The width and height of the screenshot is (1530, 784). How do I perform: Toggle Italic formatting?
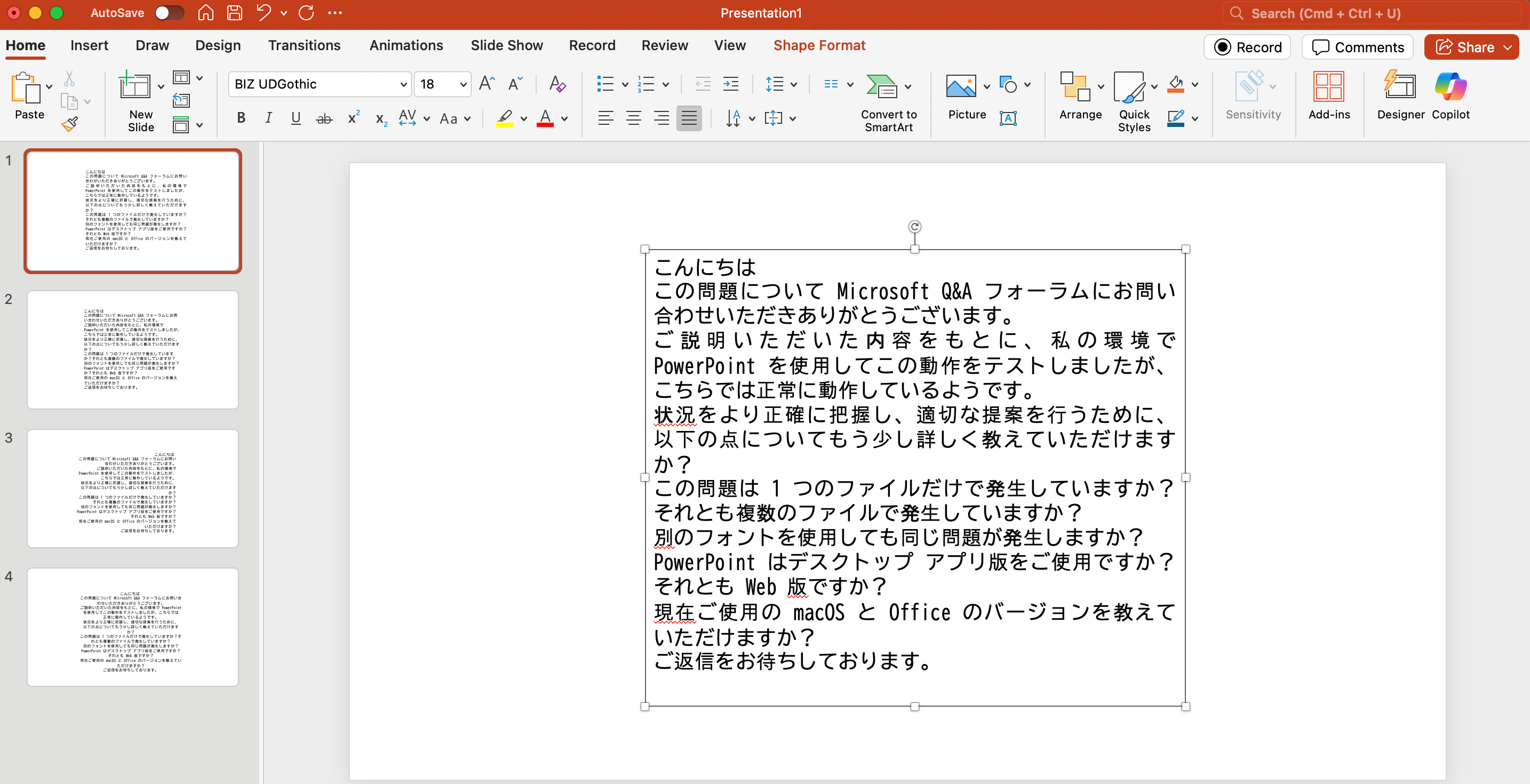268,118
